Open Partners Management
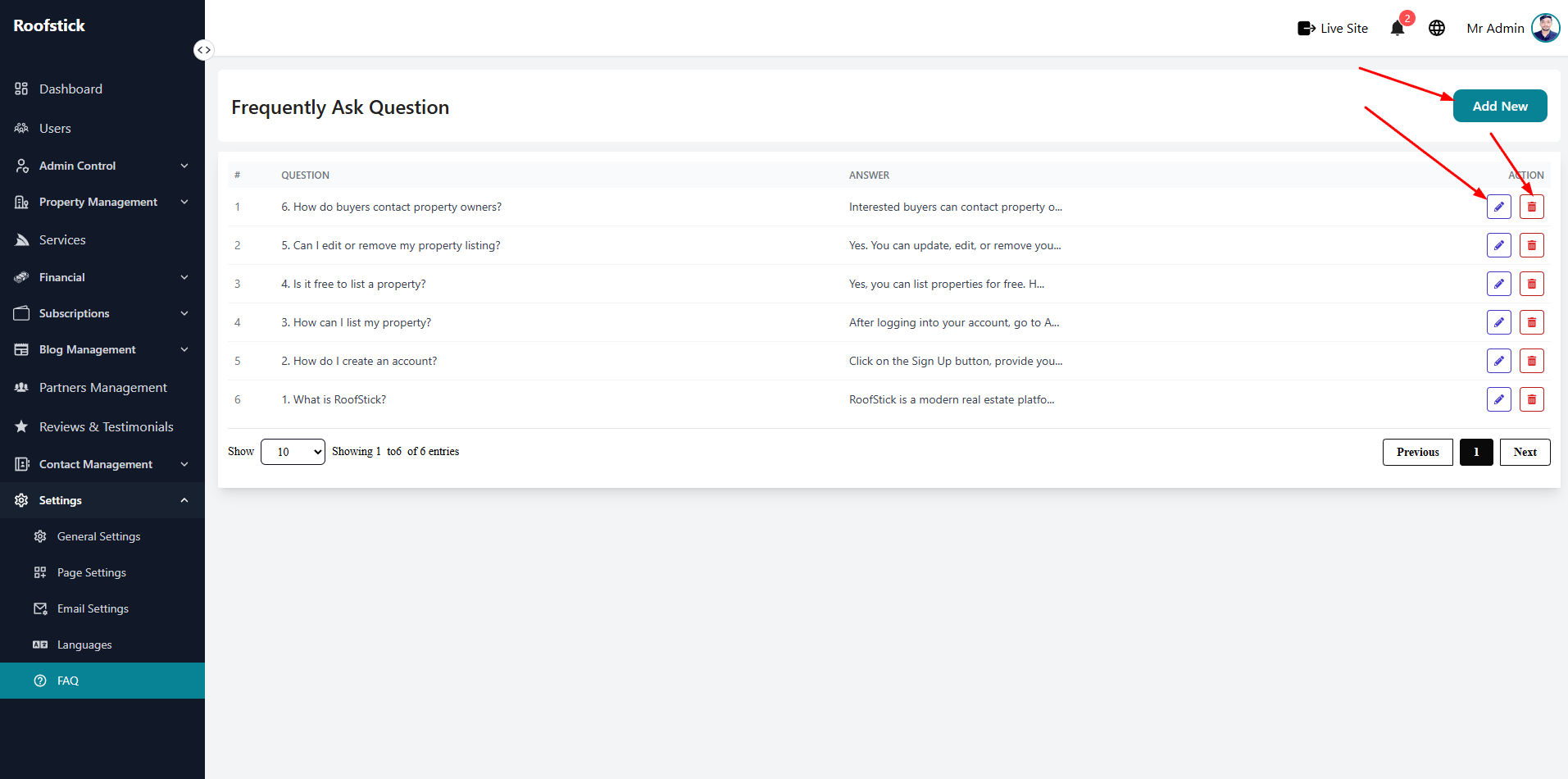 102,387
